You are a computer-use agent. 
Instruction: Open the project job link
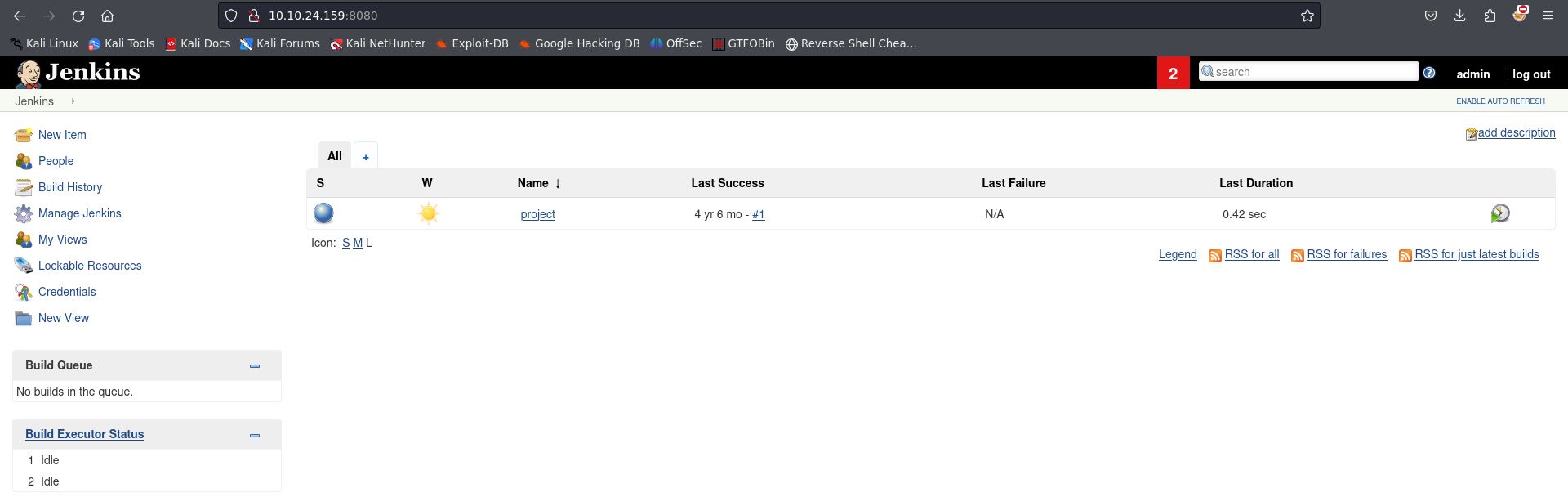(x=537, y=214)
